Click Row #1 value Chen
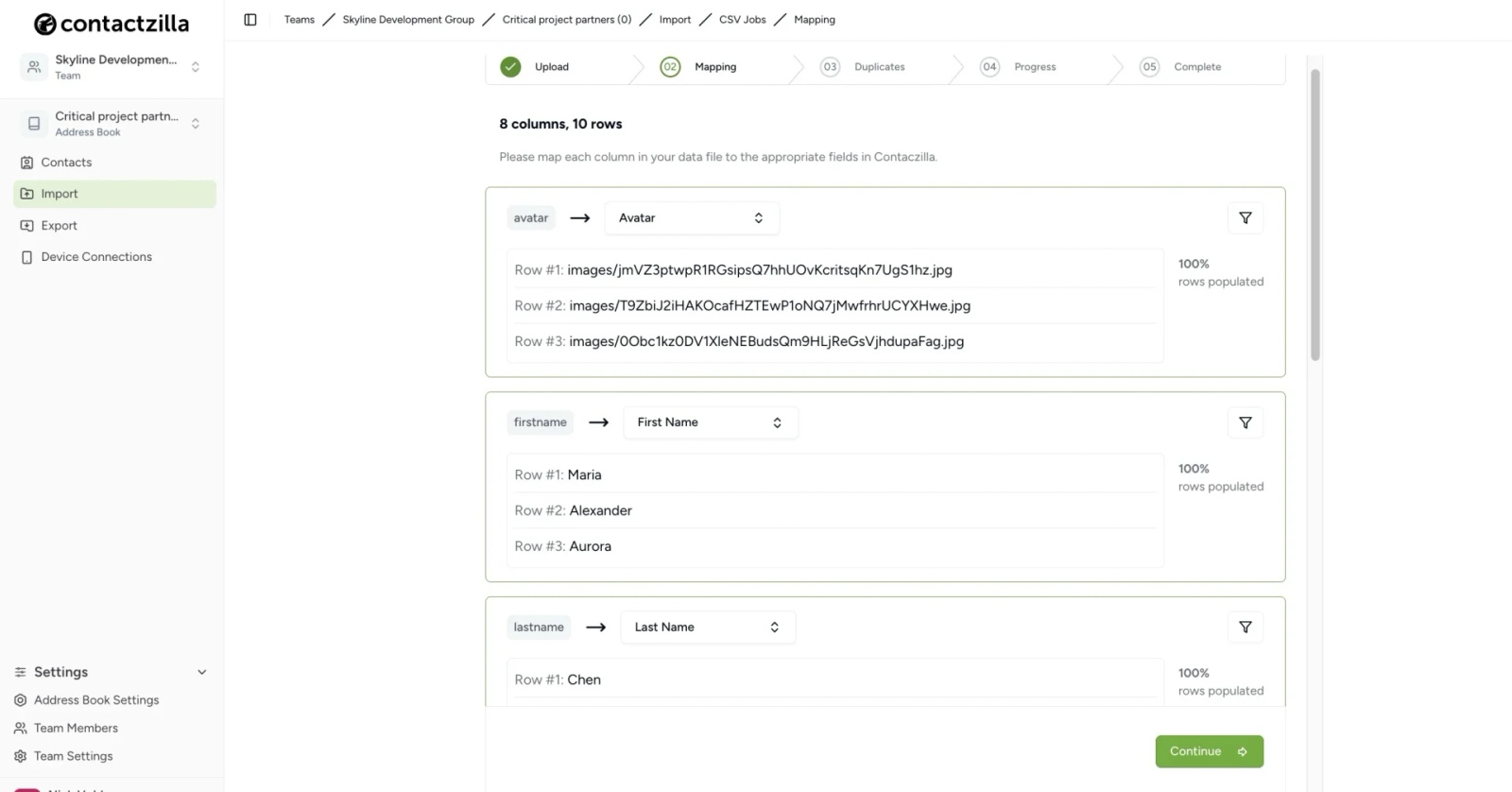Screen dimensions: 1512x792 (x=584, y=680)
